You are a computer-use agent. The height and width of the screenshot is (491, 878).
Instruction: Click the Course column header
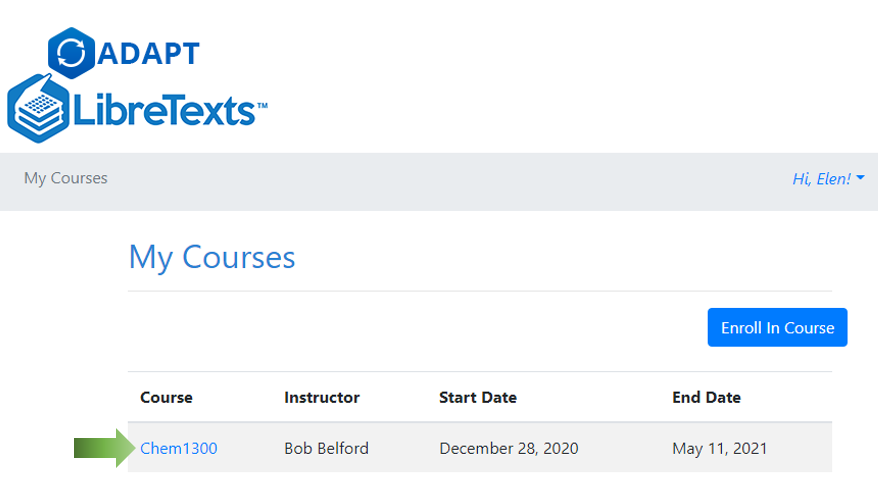click(x=166, y=397)
